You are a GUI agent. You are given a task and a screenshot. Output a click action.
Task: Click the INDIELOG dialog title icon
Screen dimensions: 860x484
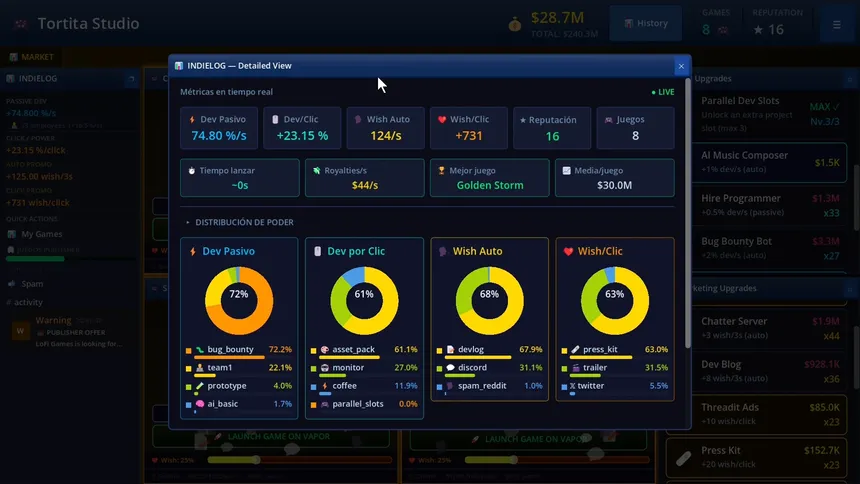pos(179,65)
